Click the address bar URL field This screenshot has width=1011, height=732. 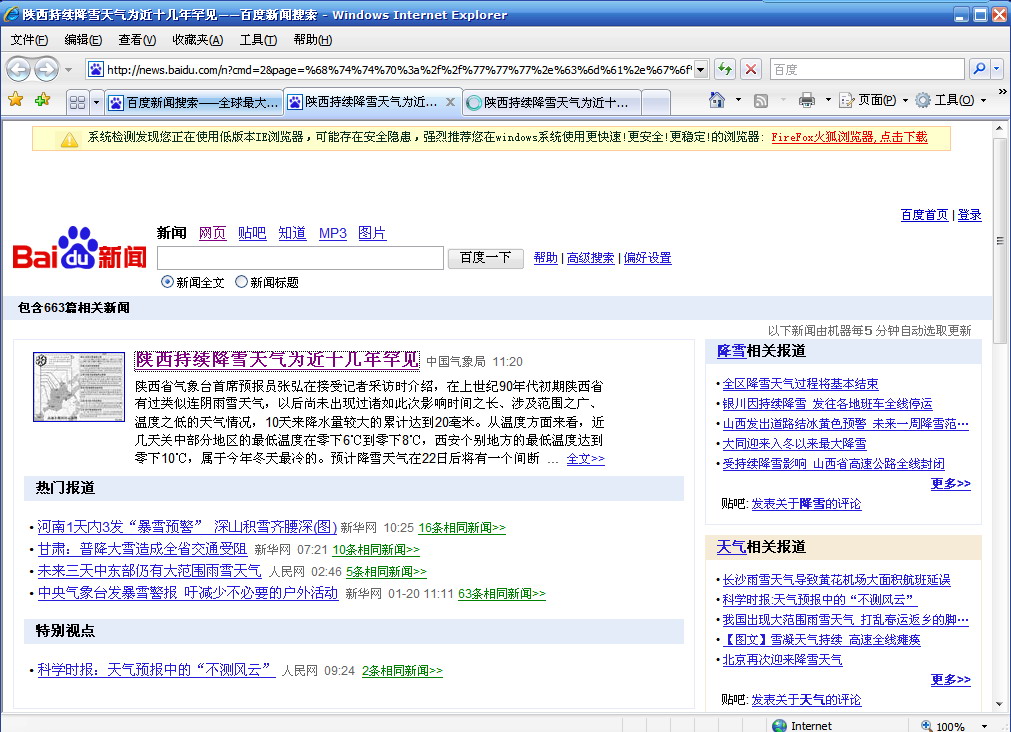399,69
